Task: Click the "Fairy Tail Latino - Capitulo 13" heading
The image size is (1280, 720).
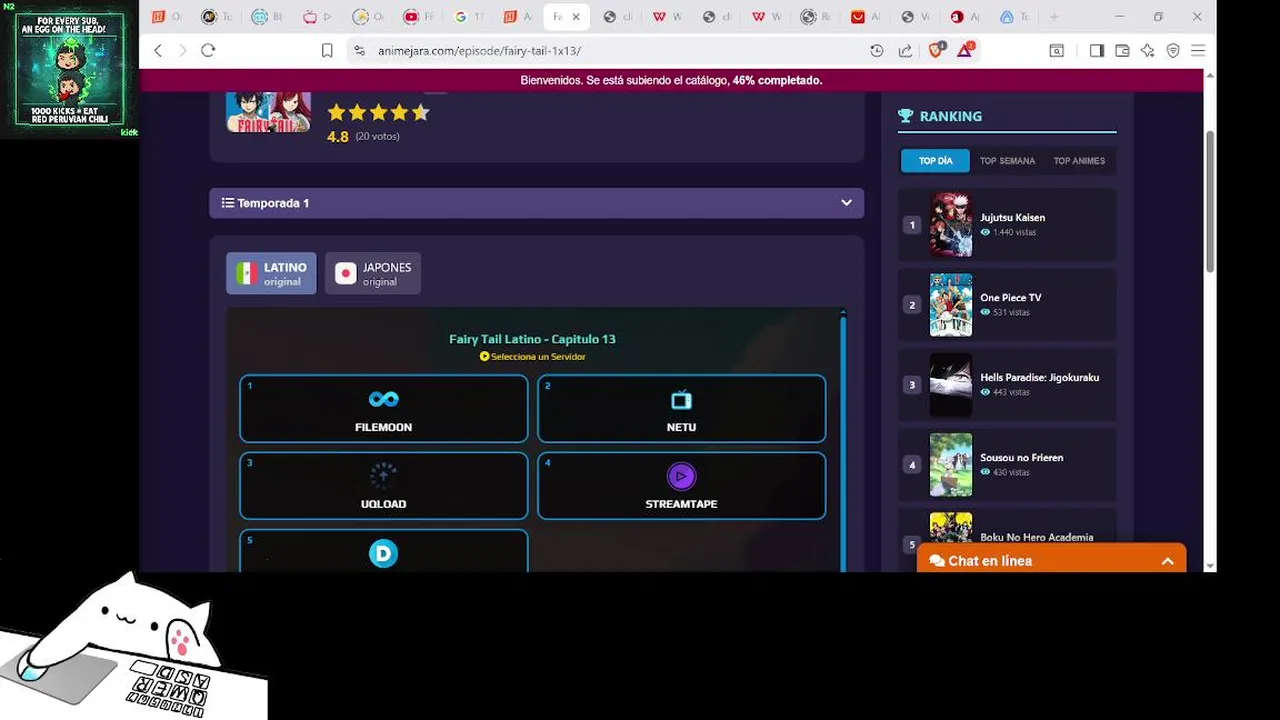Action: coord(532,339)
